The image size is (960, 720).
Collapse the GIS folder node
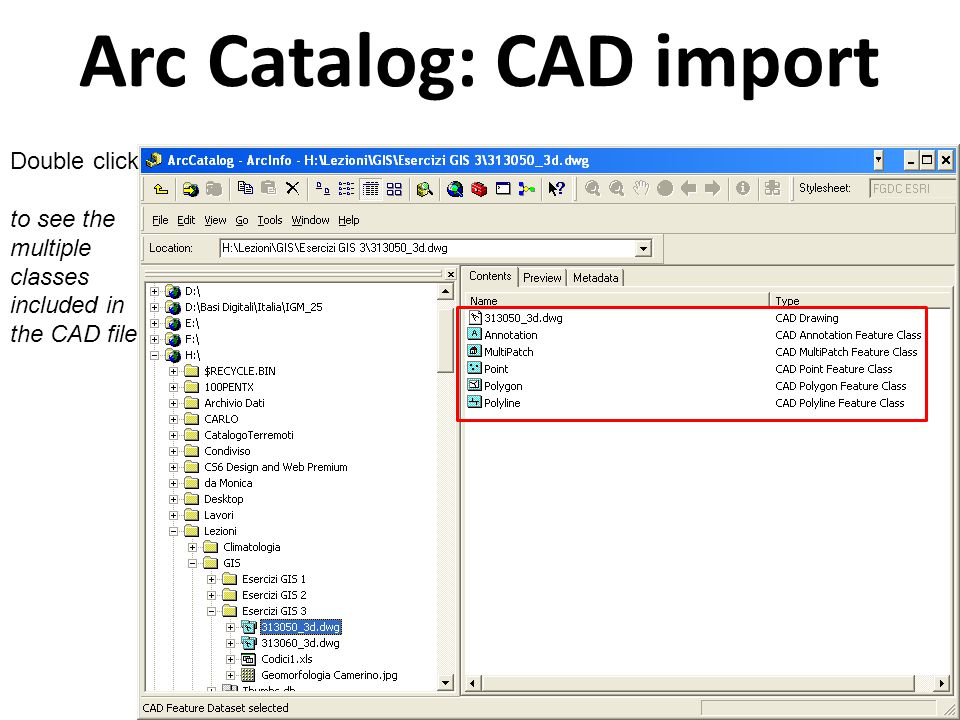(192, 563)
